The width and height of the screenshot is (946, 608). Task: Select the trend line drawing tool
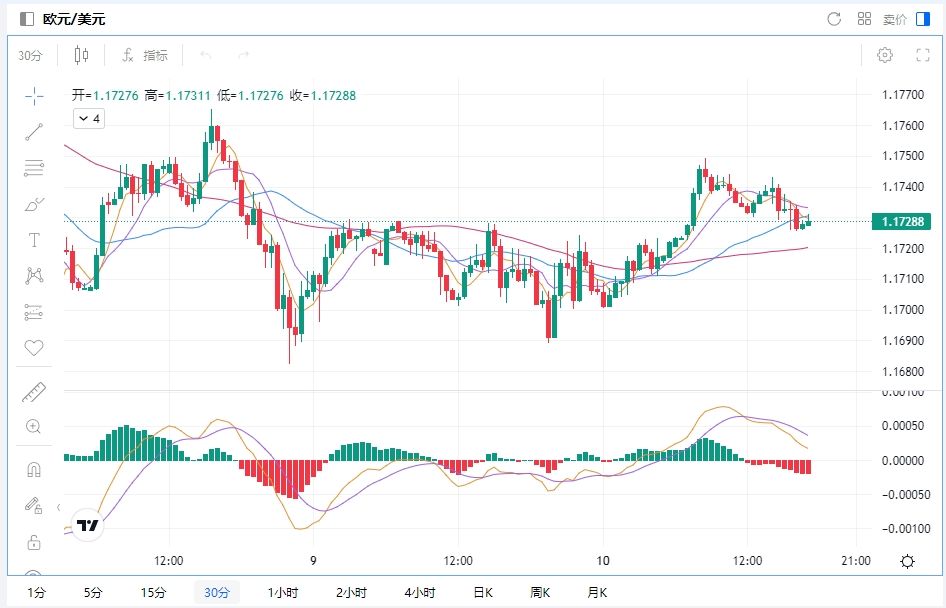pyautogui.click(x=34, y=132)
